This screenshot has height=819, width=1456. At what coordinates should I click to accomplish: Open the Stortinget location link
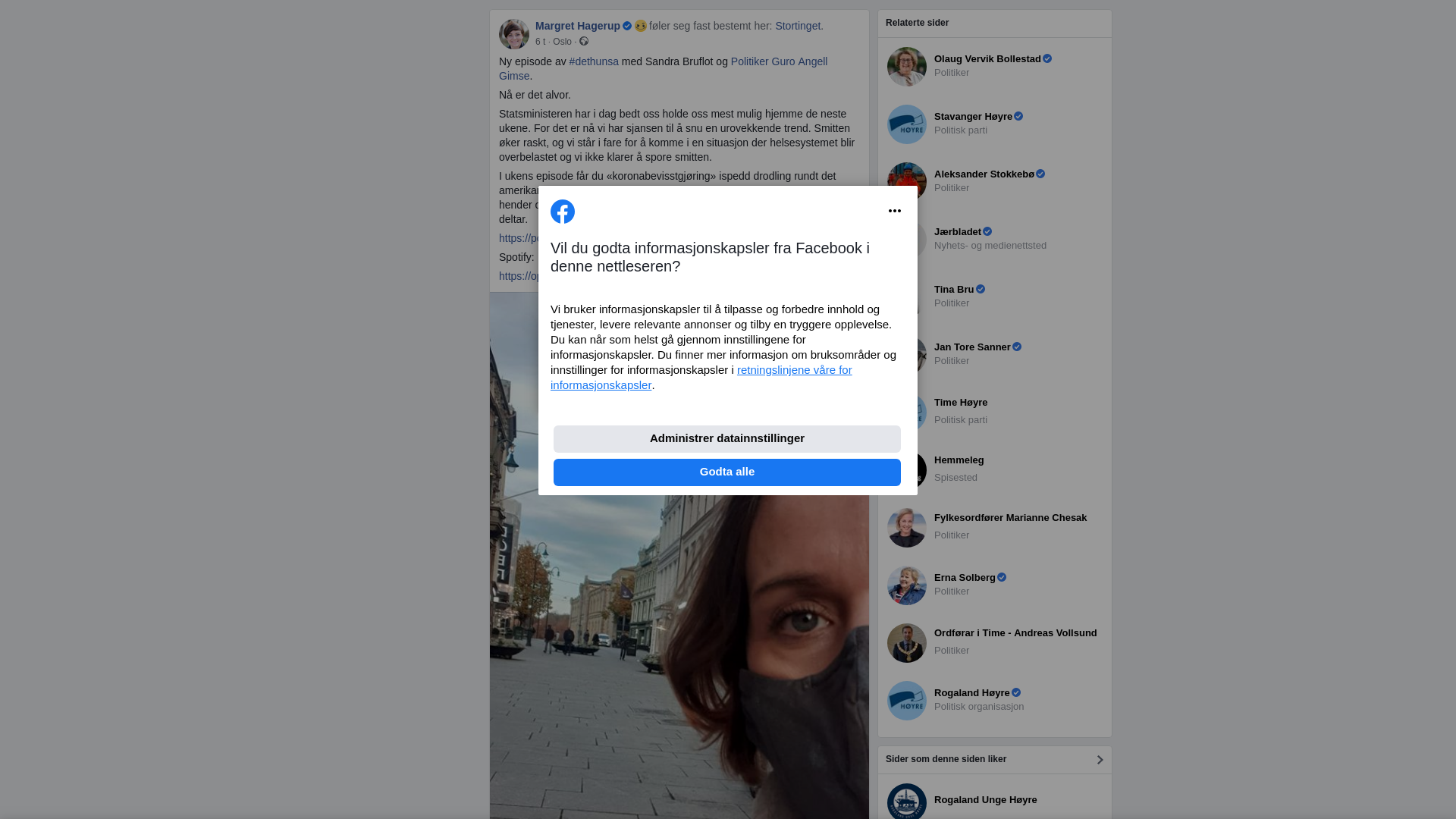pos(798,26)
